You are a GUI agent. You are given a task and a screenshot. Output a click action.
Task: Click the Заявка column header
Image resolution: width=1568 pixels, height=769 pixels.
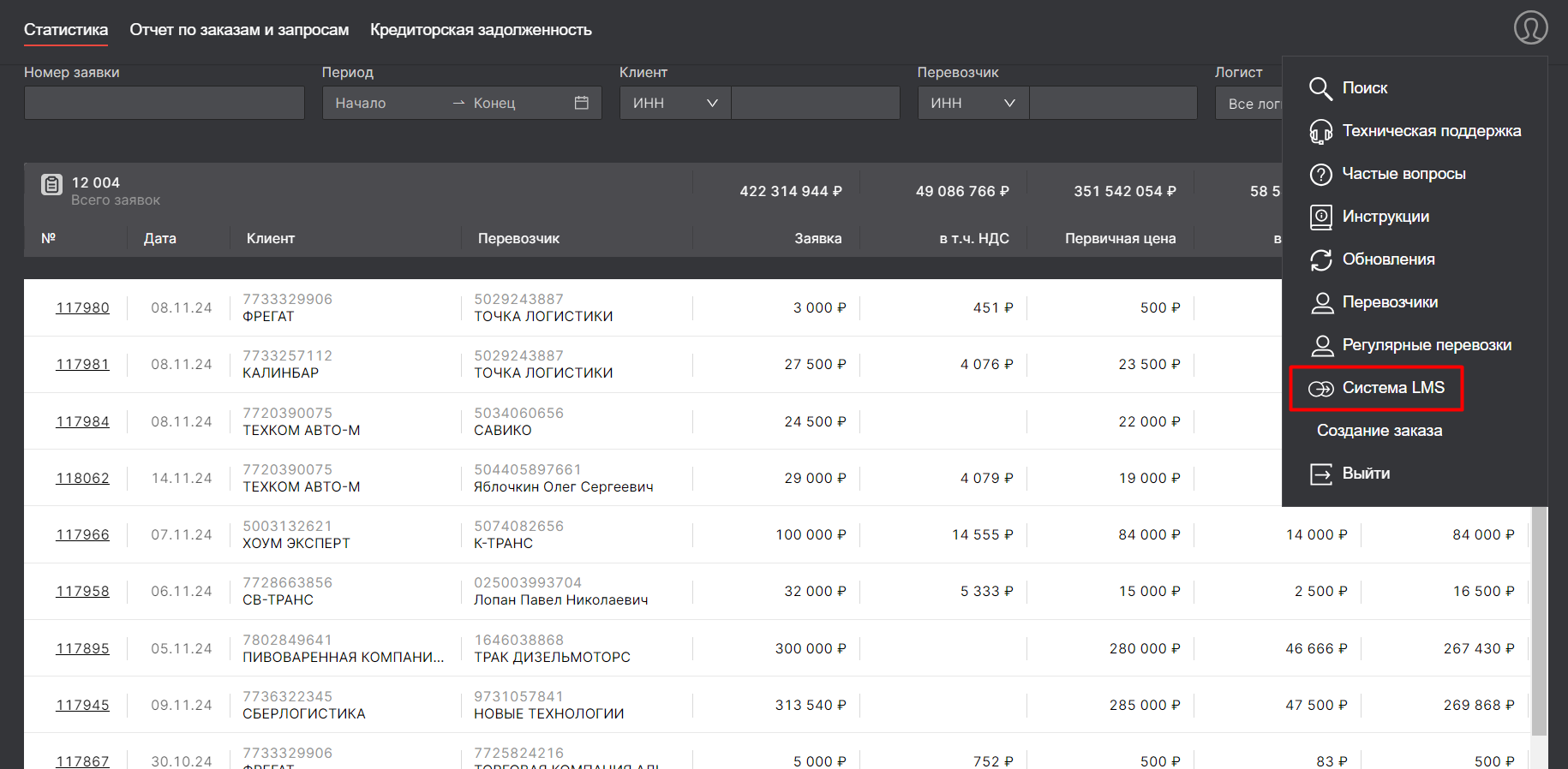(817, 238)
